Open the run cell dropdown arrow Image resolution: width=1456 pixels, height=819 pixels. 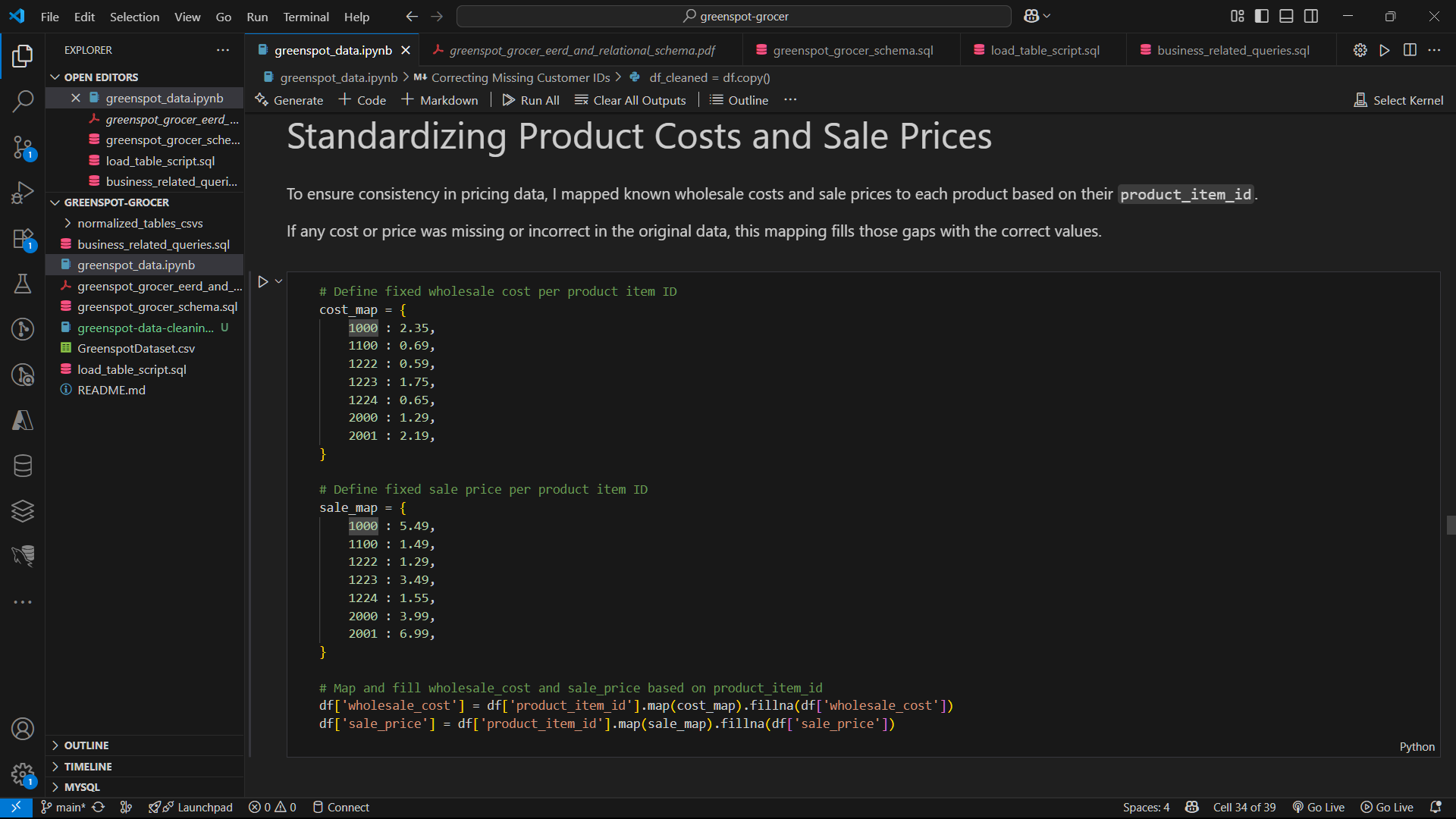[278, 281]
